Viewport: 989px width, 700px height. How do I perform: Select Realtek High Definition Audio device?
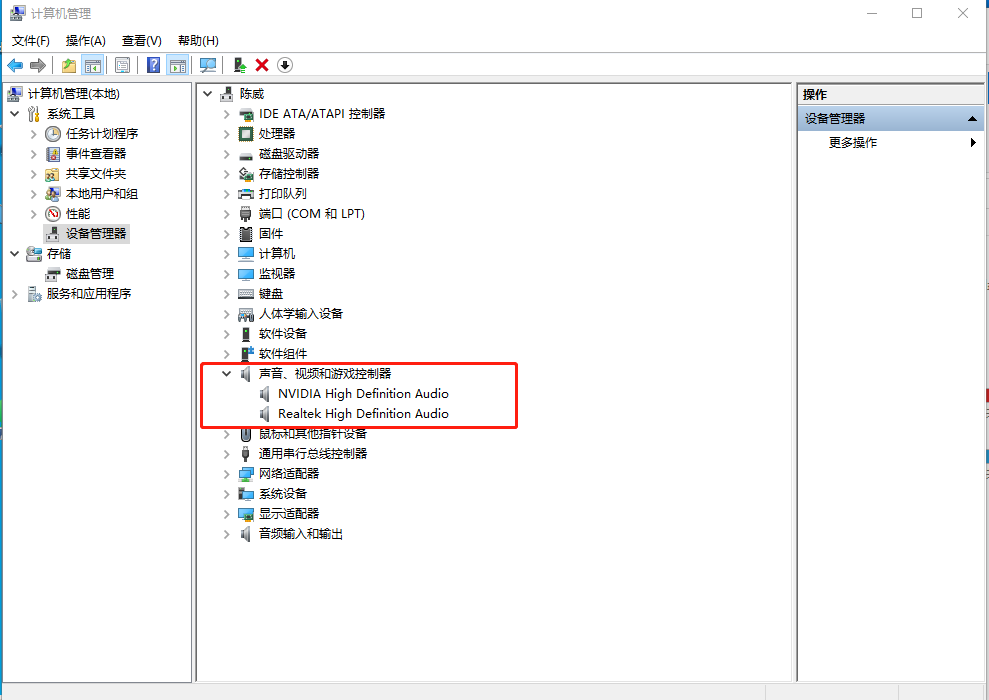(363, 414)
